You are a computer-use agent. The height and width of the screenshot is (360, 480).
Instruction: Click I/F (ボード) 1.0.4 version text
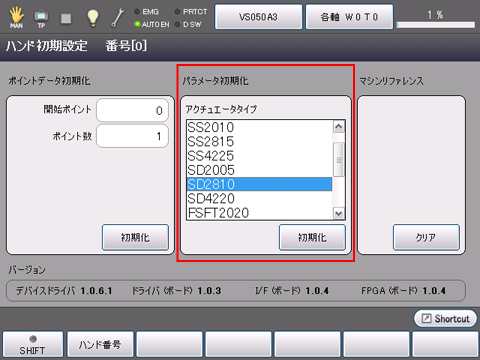pyautogui.click(x=292, y=291)
